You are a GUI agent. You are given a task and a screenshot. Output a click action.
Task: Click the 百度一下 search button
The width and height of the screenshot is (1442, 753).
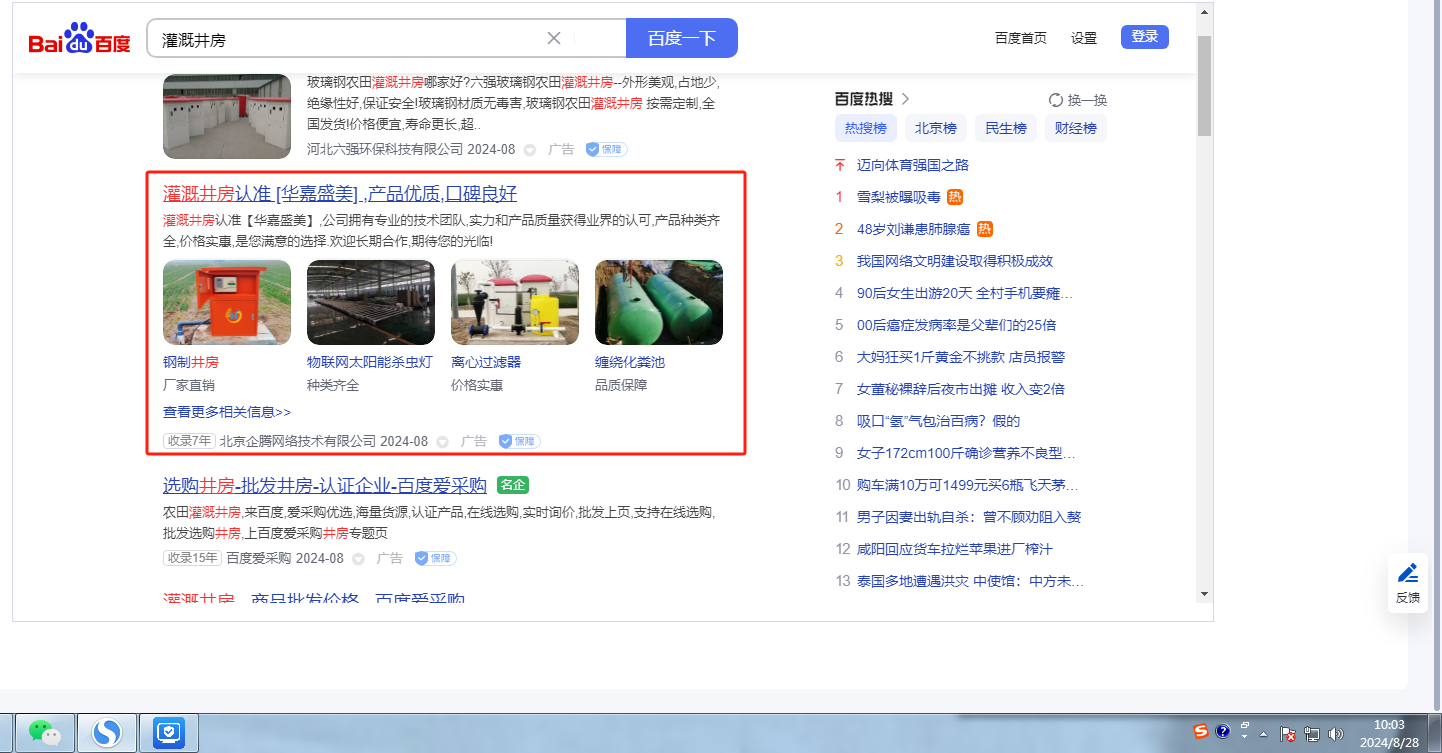click(682, 38)
